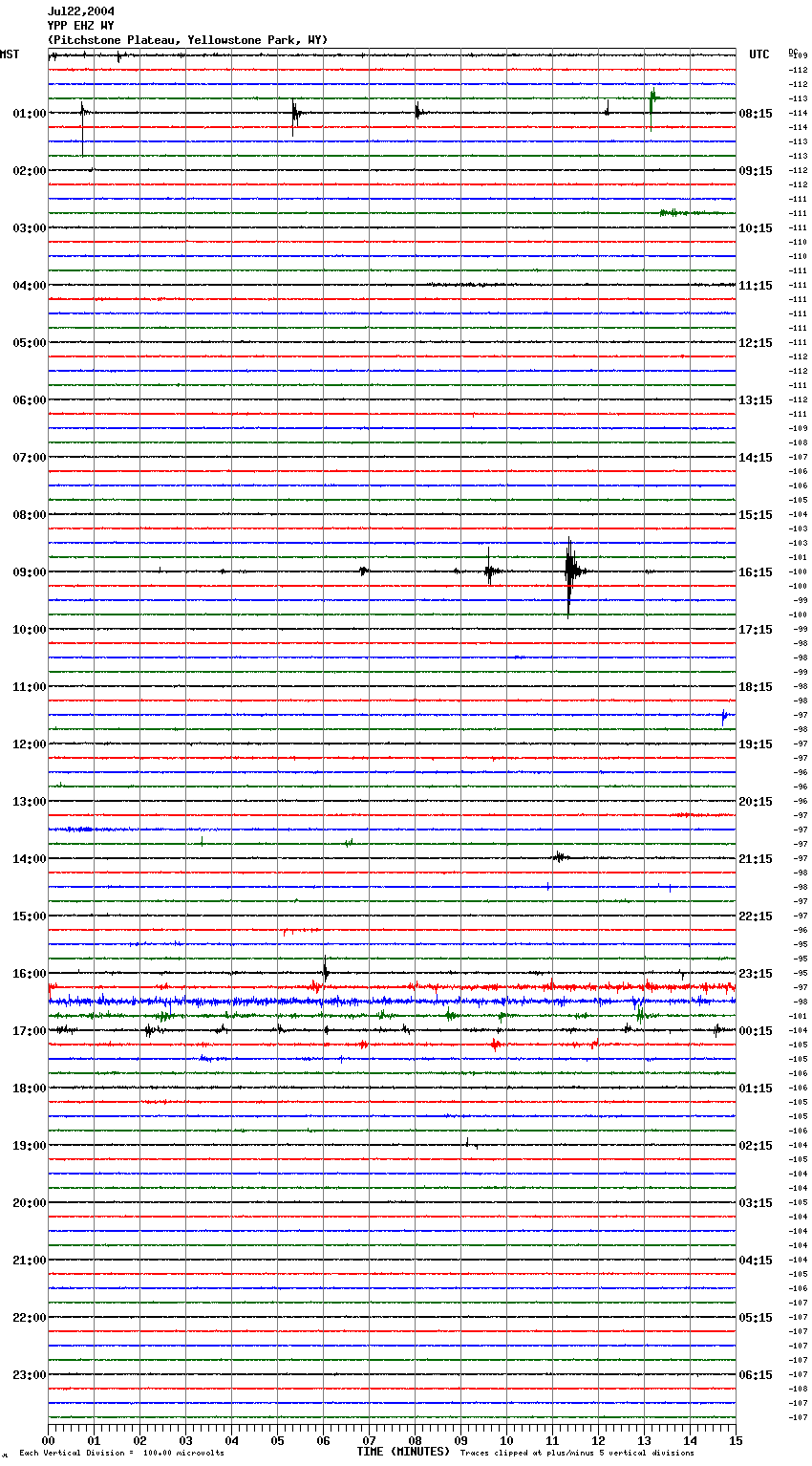Click the MST time label '23:00'

coord(30,1375)
